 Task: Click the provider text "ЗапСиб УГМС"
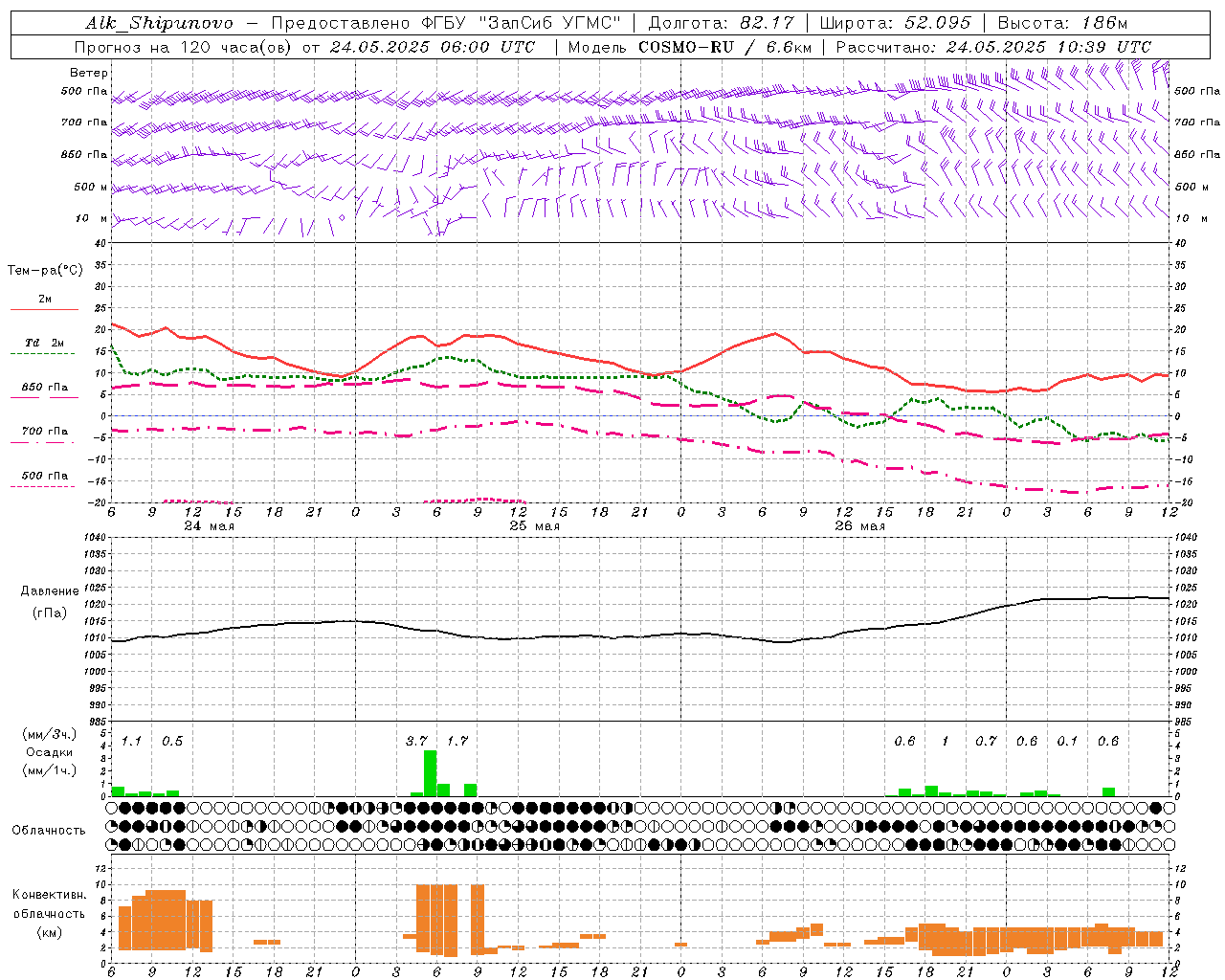click(x=550, y=23)
